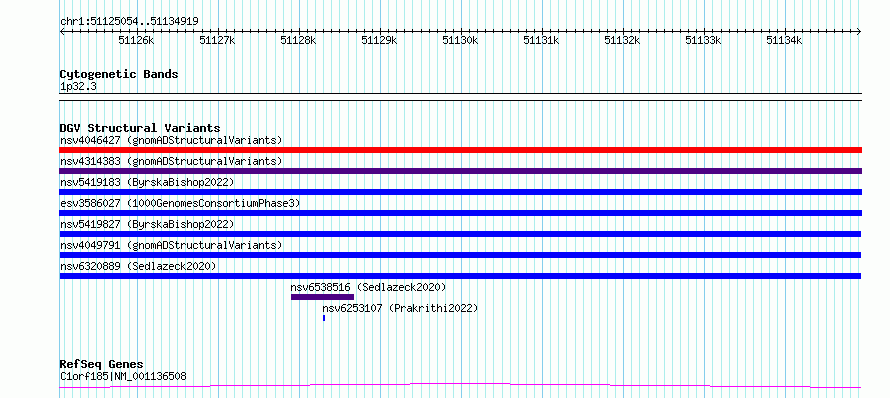Open nsv4314383 (gnomADStructuralVariants) label
890x398 pixels.
coord(171,161)
